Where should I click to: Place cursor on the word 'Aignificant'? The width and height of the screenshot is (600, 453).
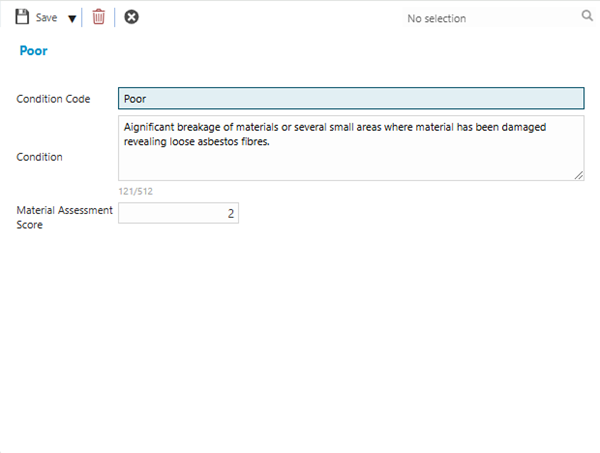[151, 127]
